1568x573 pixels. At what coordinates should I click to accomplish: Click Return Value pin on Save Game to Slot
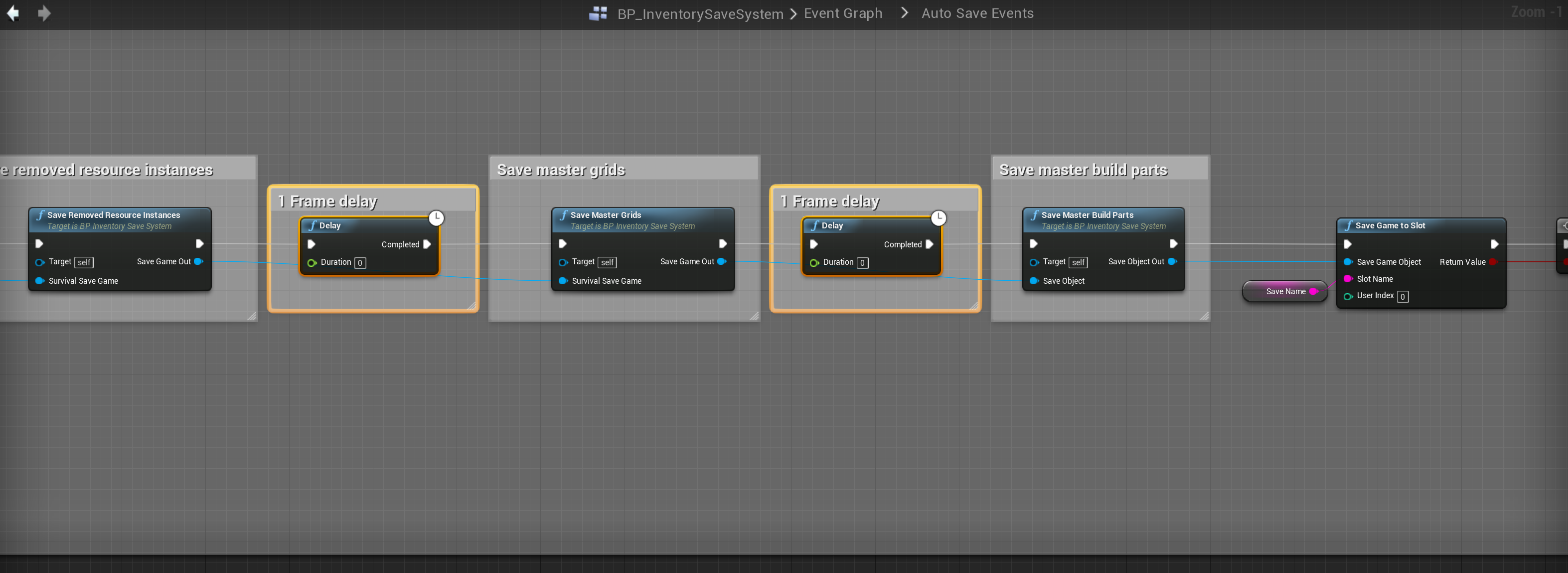point(1493,262)
